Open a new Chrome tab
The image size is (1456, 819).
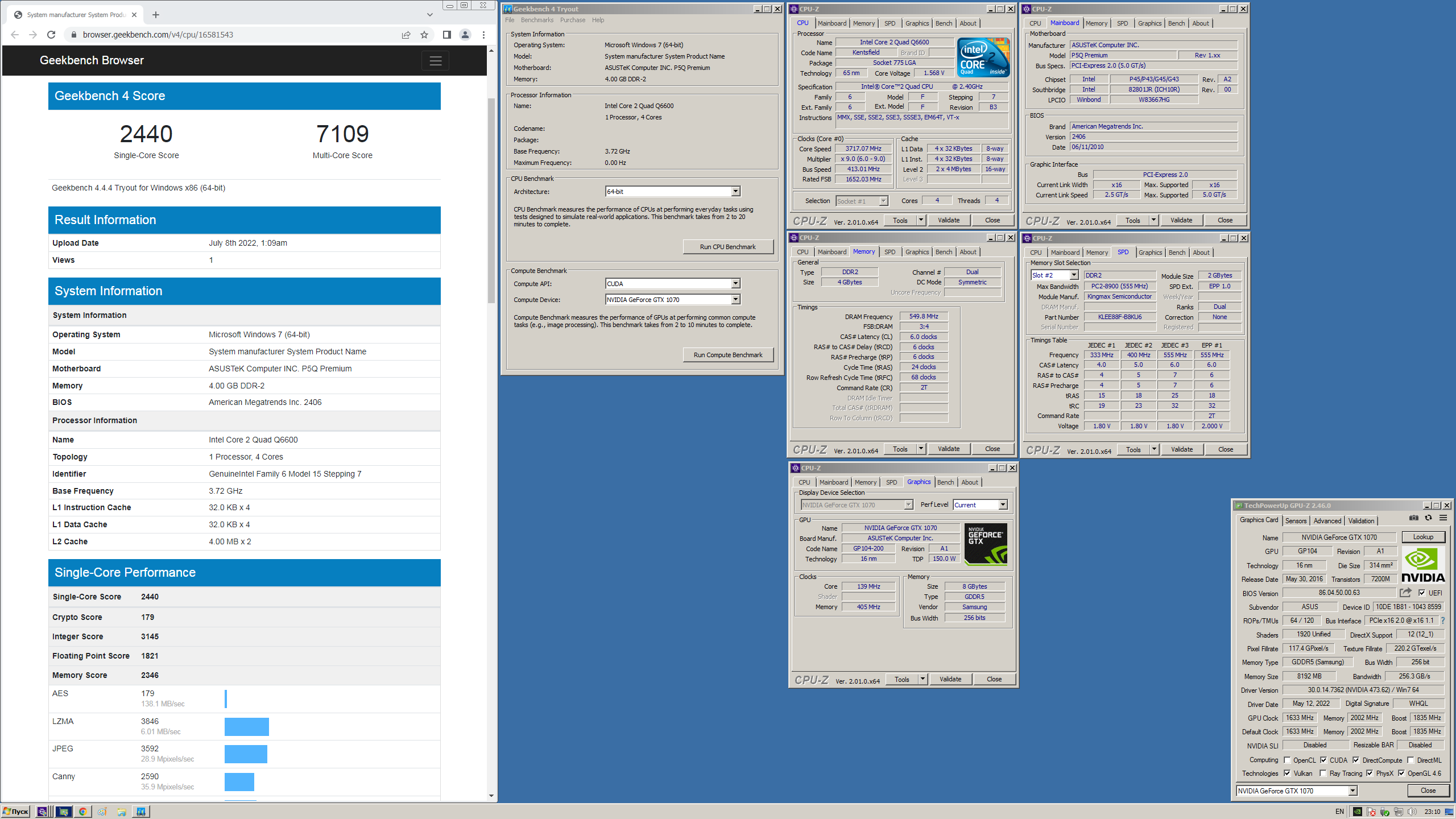click(156, 15)
